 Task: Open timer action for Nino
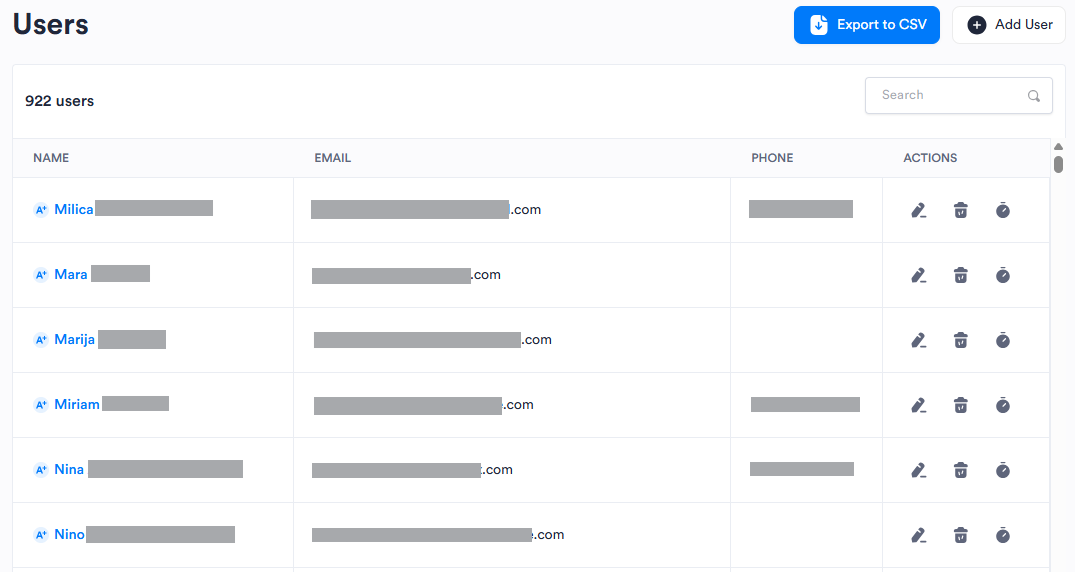(1002, 535)
